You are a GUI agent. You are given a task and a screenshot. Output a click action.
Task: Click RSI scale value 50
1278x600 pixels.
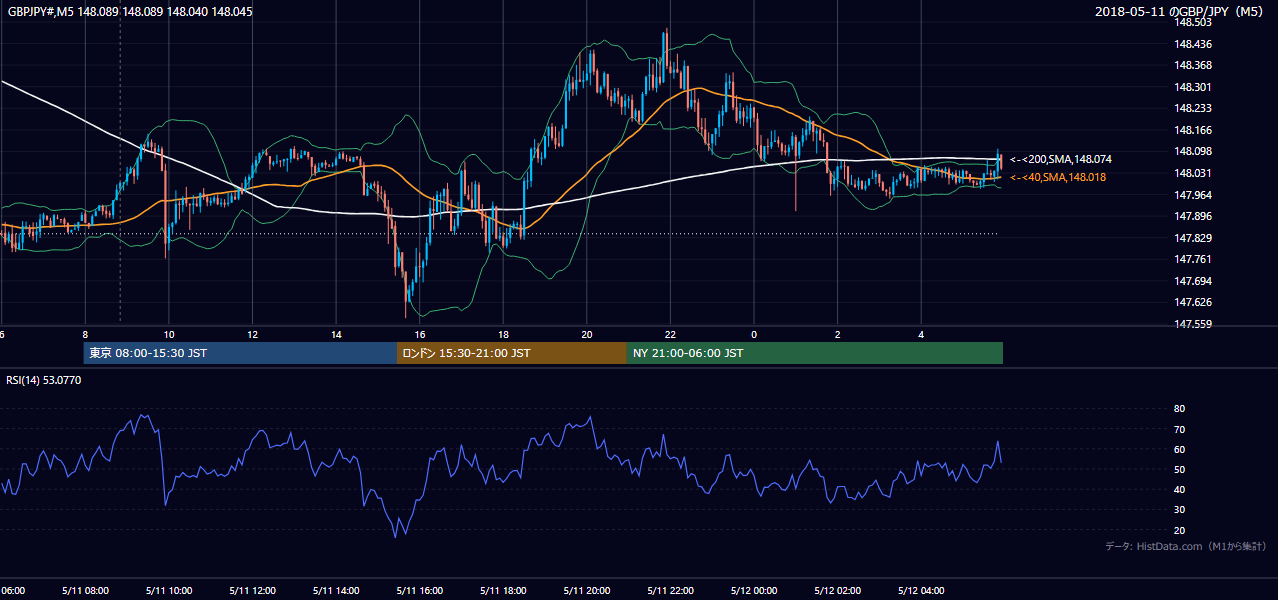click(x=1179, y=469)
